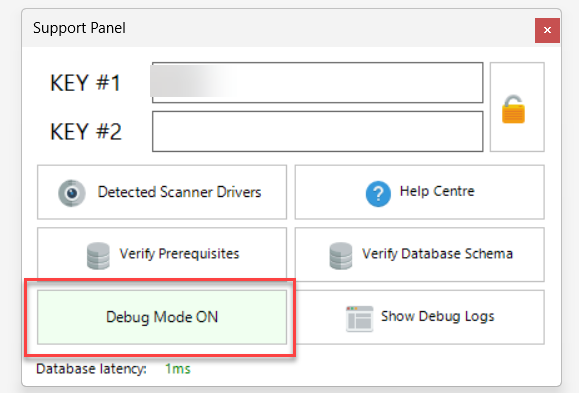Click the blue question mark icon
579x393 pixels.
(378, 194)
